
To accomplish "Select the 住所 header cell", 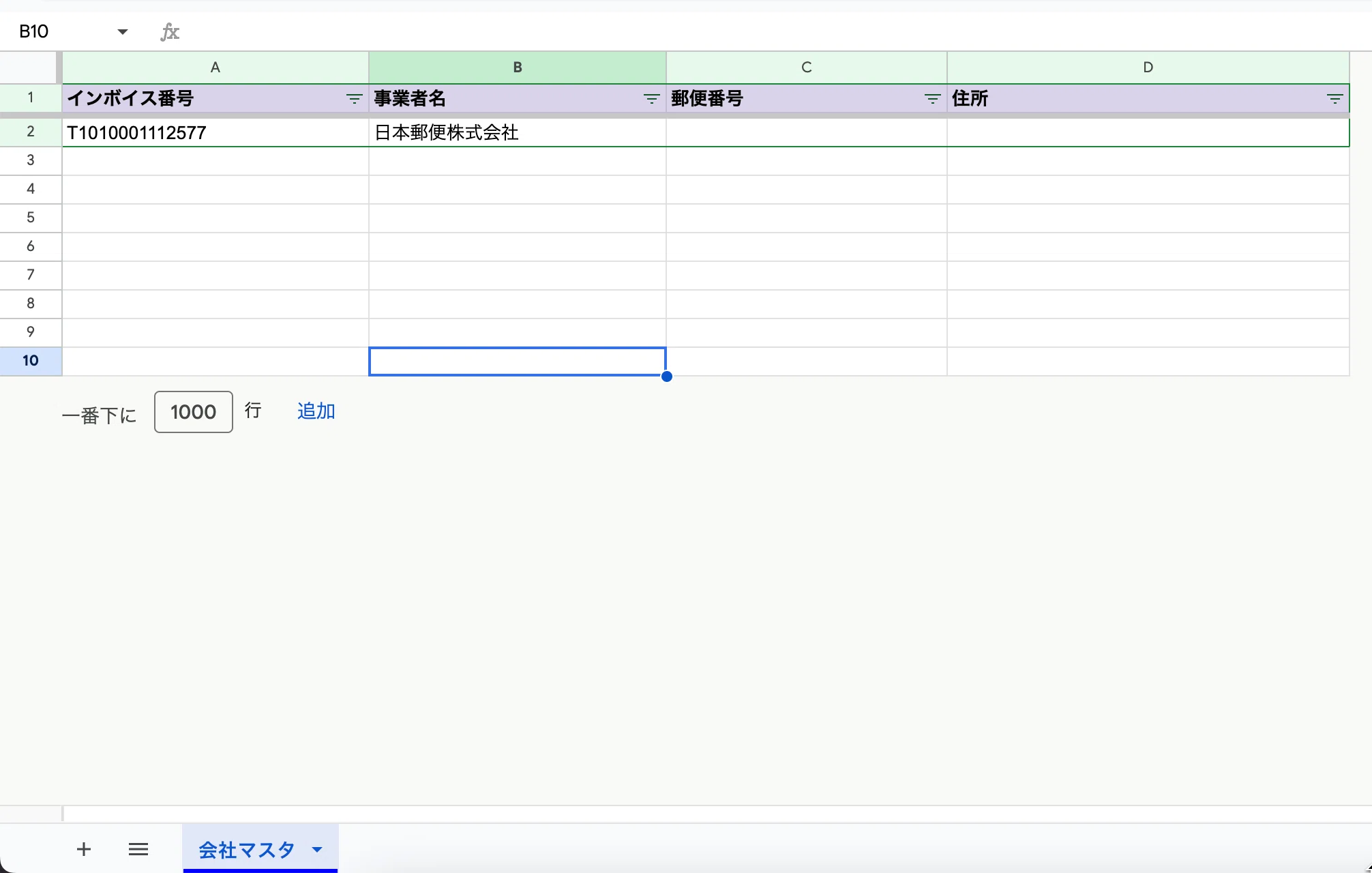I will tap(1148, 98).
